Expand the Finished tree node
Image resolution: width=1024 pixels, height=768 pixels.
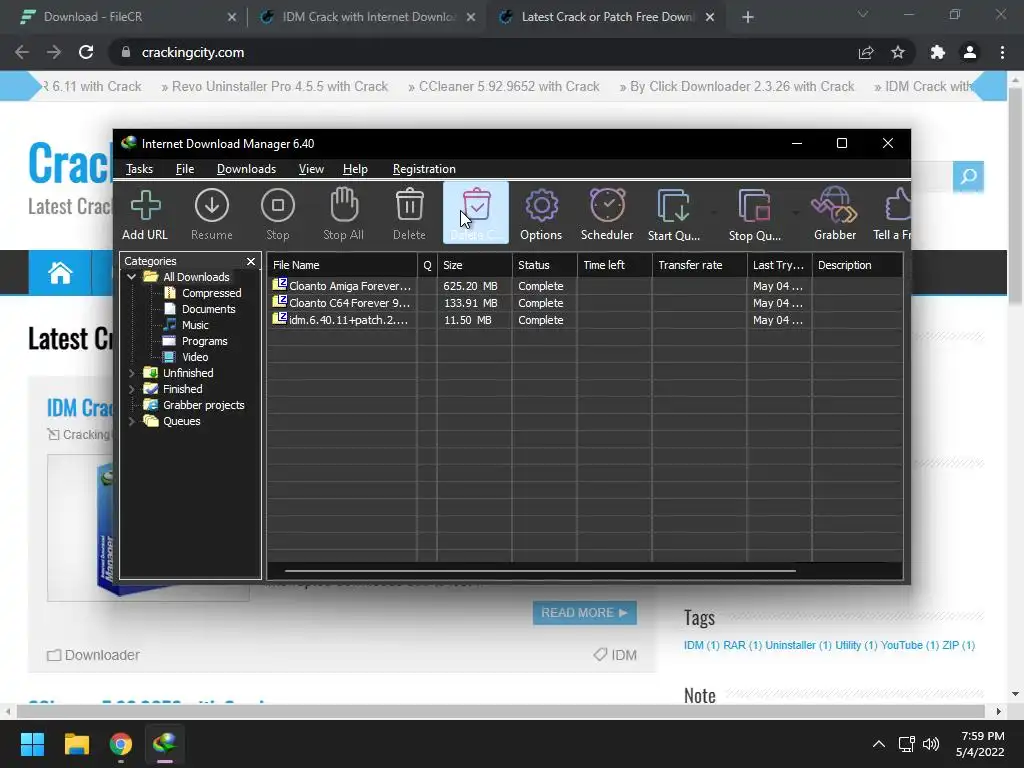[x=131, y=389]
